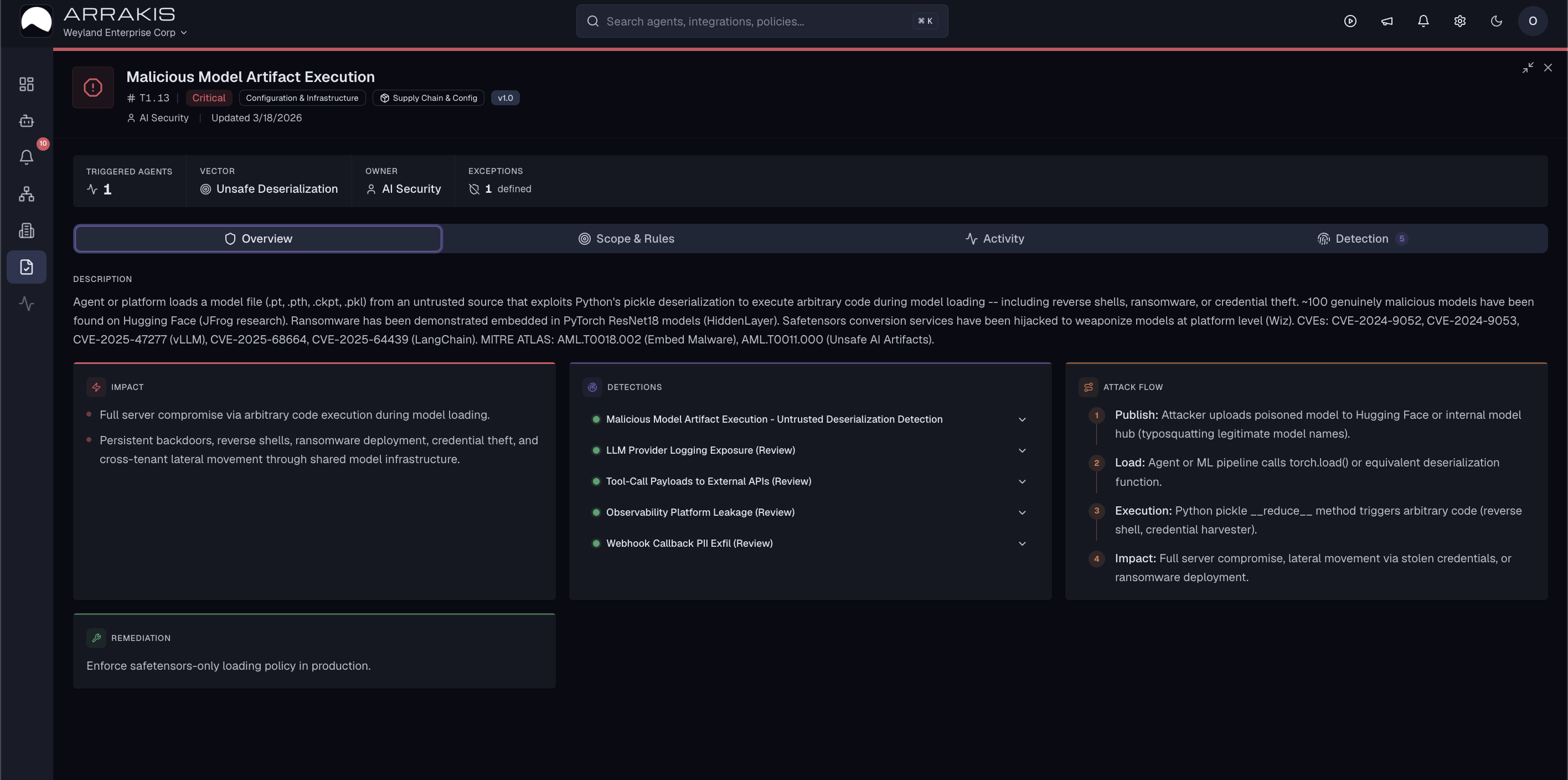The image size is (1568, 780).
Task: Click the triggered agents pulse icon
Action: pos(92,189)
